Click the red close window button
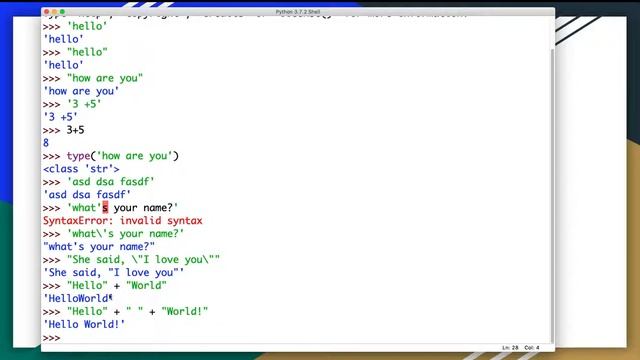This screenshot has height=360, width=640. [47, 12]
